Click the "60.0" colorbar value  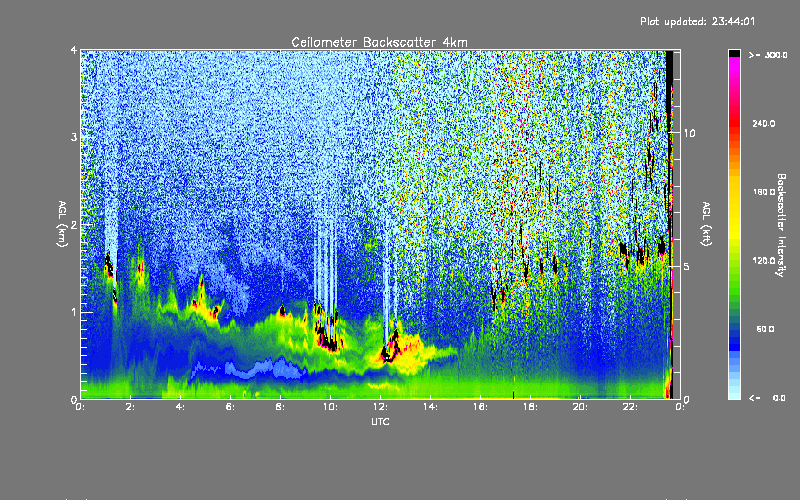point(765,329)
